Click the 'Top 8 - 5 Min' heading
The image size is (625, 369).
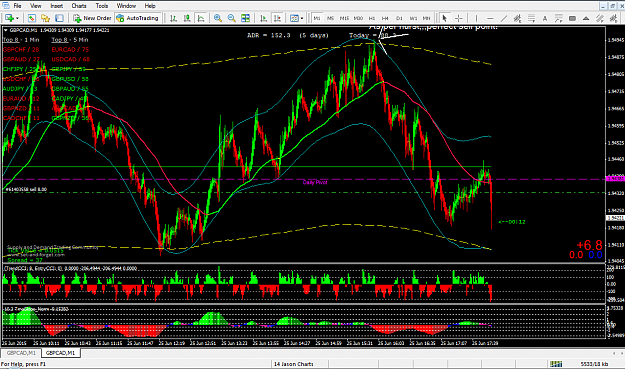pos(70,40)
